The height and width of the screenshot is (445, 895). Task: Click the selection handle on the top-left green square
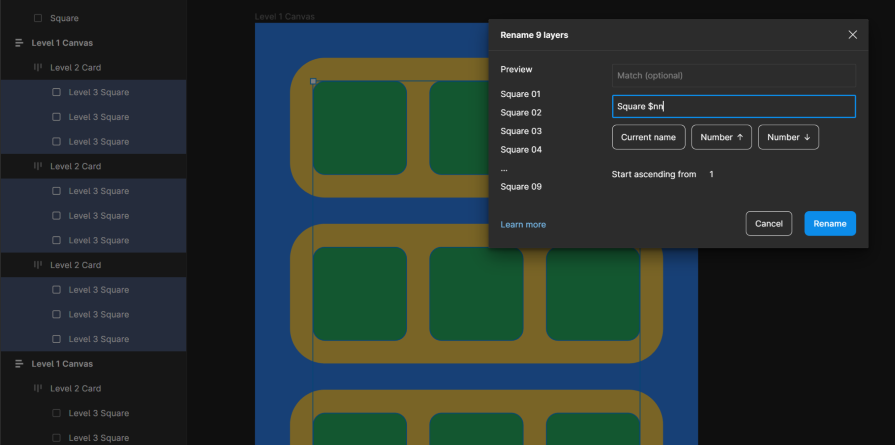click(313, 81)
